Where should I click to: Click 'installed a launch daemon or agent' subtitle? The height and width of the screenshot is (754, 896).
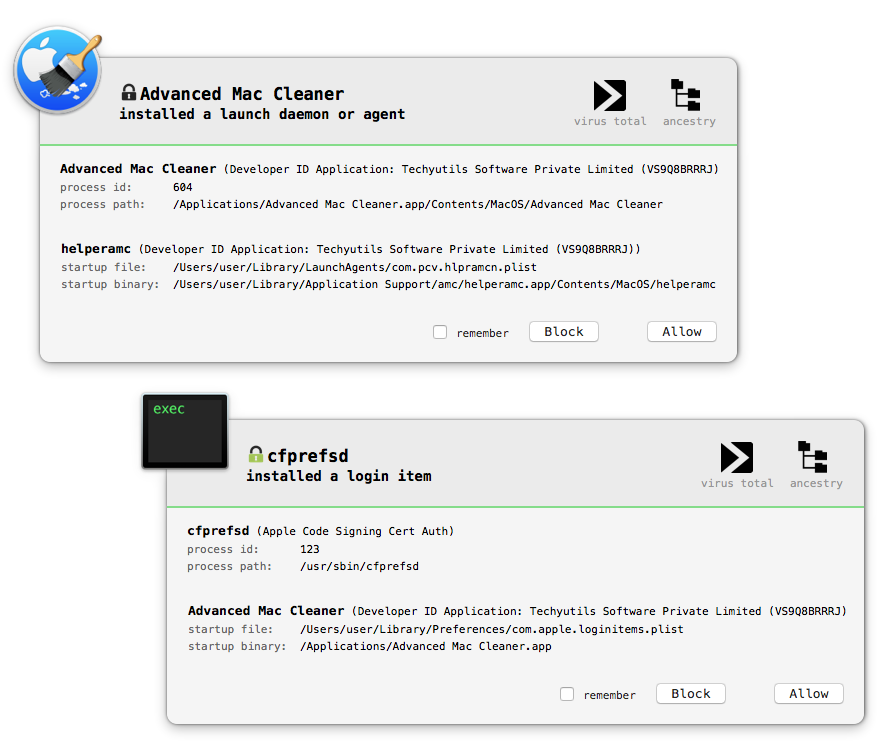262,114
